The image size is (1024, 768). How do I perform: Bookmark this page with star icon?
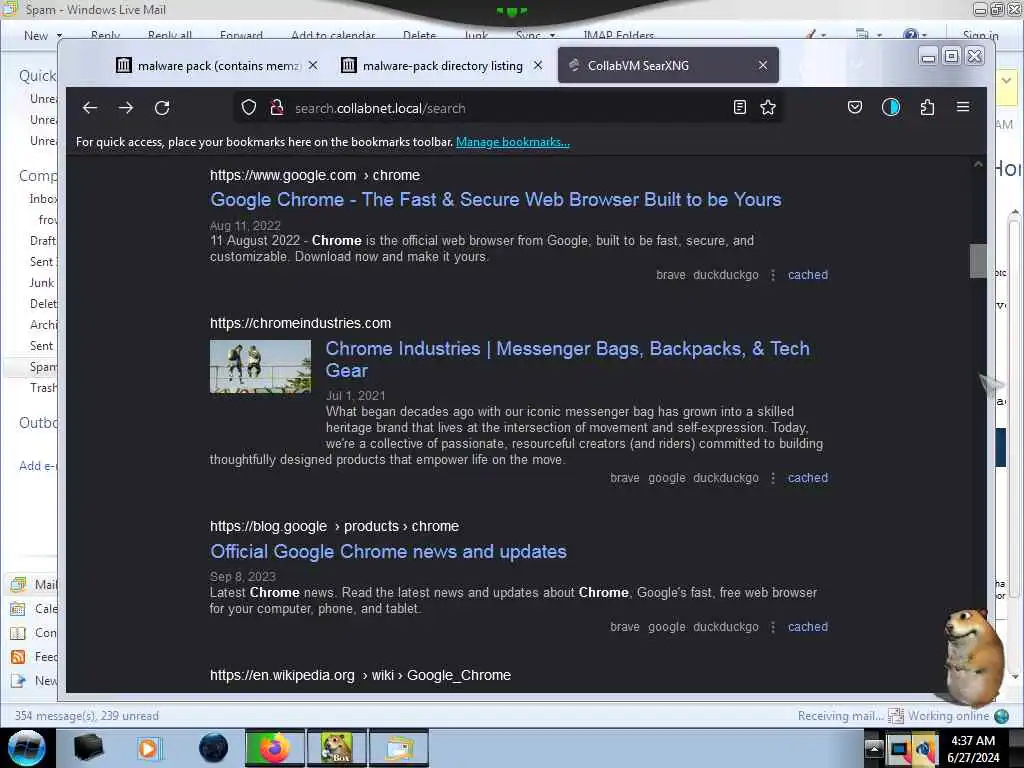768,107
